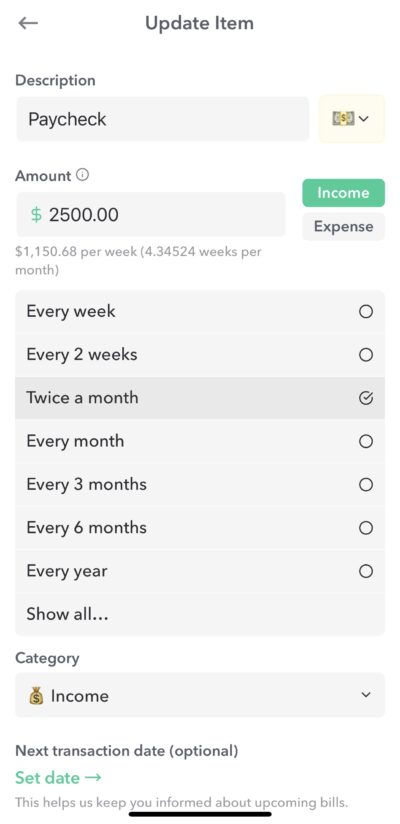Switch to the Income type
The height and width of the screenshot is (824, 400).
pyautogui.click(x=343, y=193)
